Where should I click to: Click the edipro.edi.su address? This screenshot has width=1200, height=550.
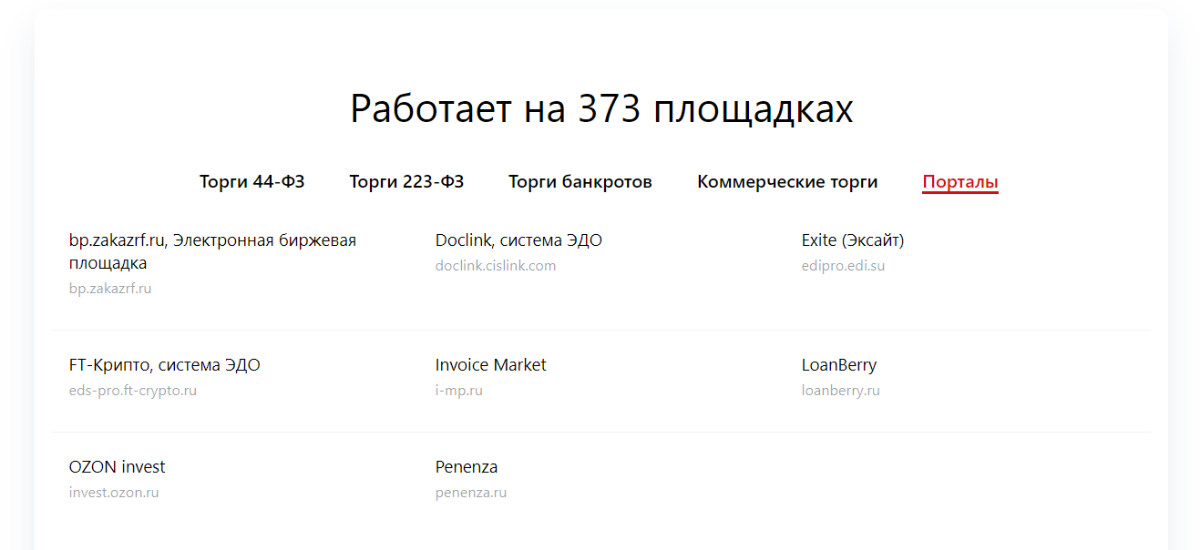tap(843, 266)
